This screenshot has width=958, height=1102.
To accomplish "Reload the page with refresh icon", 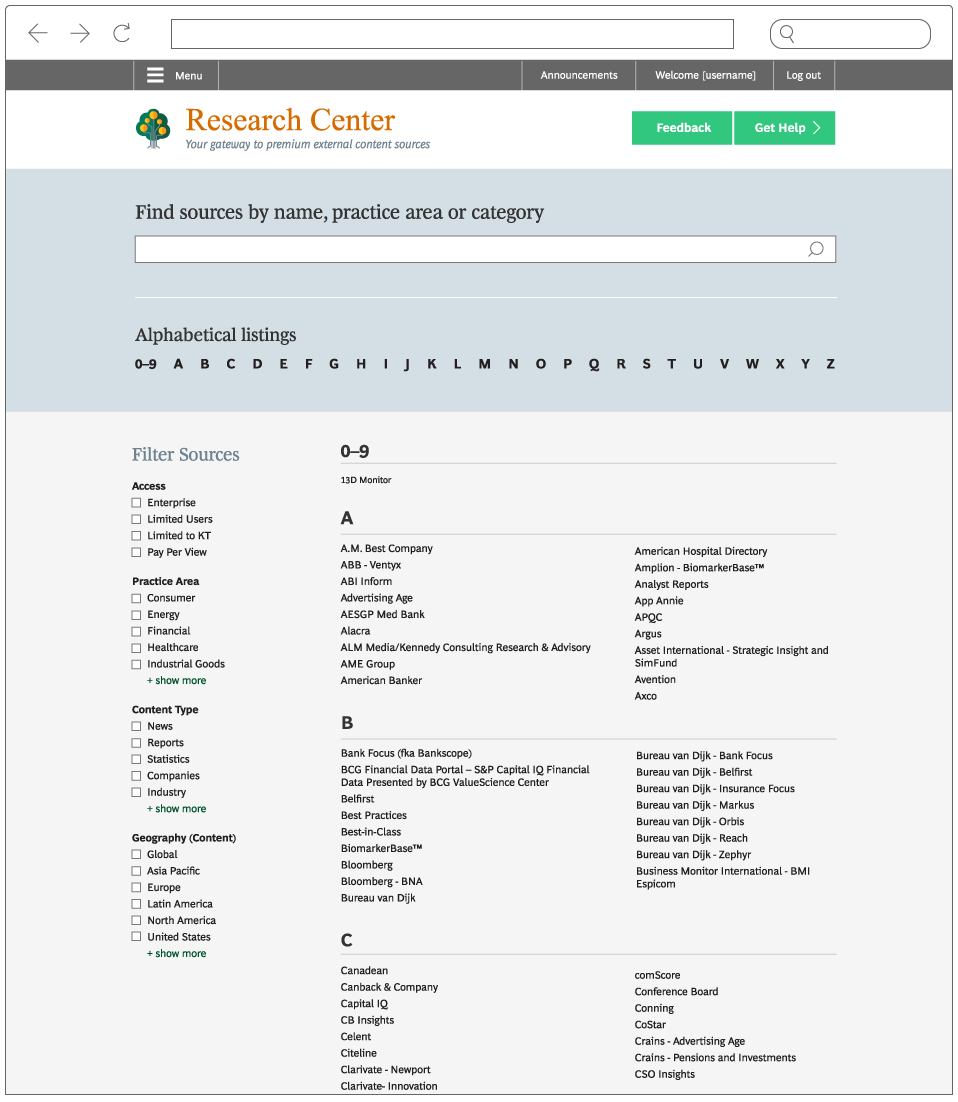I will point(122,33).
